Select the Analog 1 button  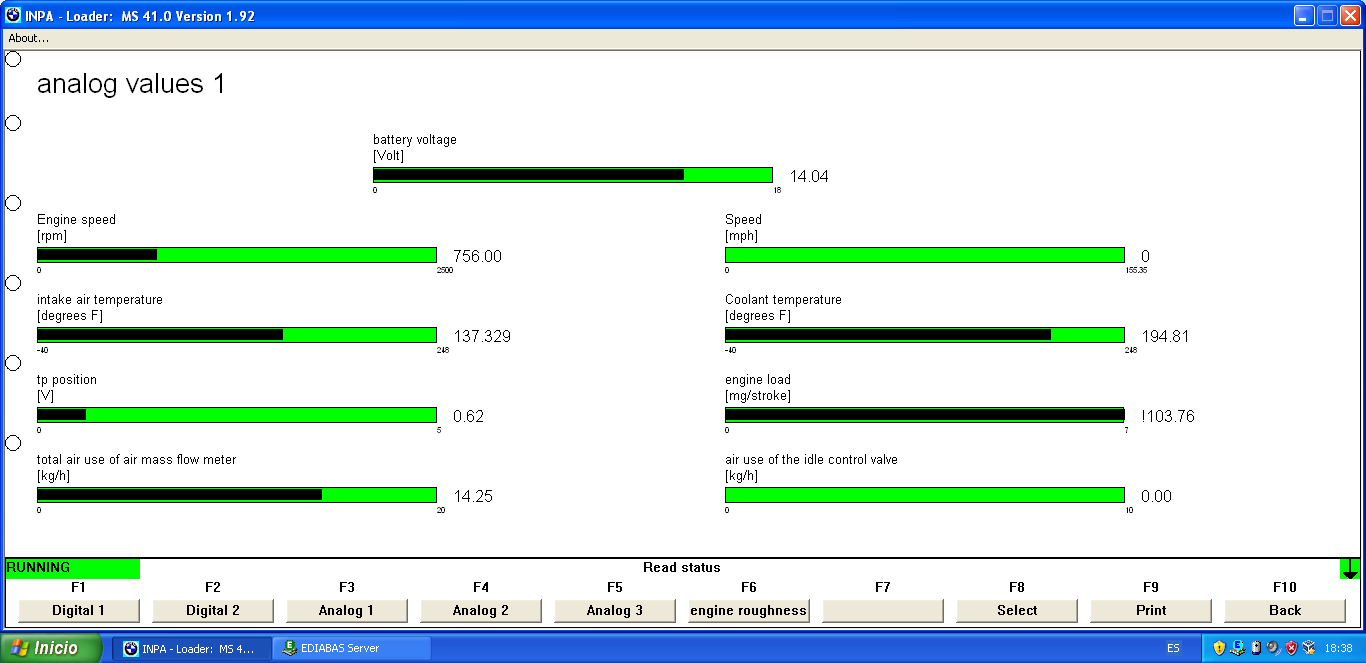coord(347,610)
